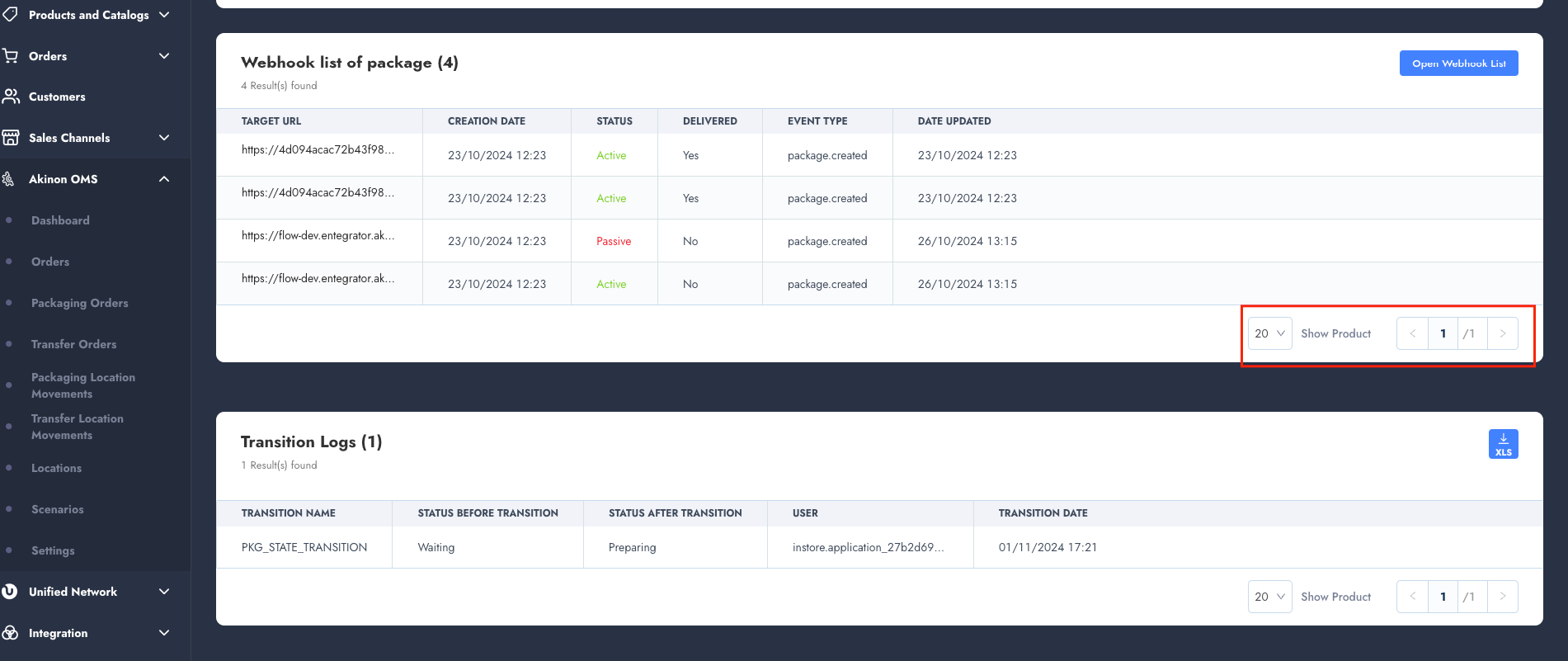Click the Open Webhook List button
Image resolution: width=1568 pixels, height=661 pixels.
coord(1458,64)
